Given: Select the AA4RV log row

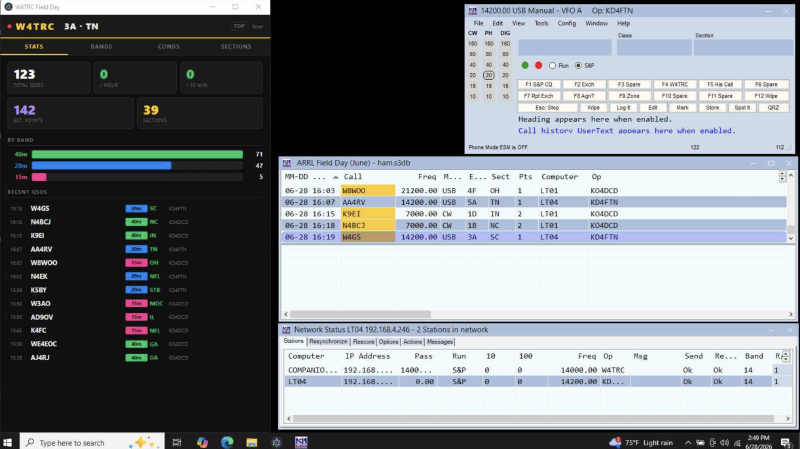Looking at the screenshot, I should pos(534,203).
